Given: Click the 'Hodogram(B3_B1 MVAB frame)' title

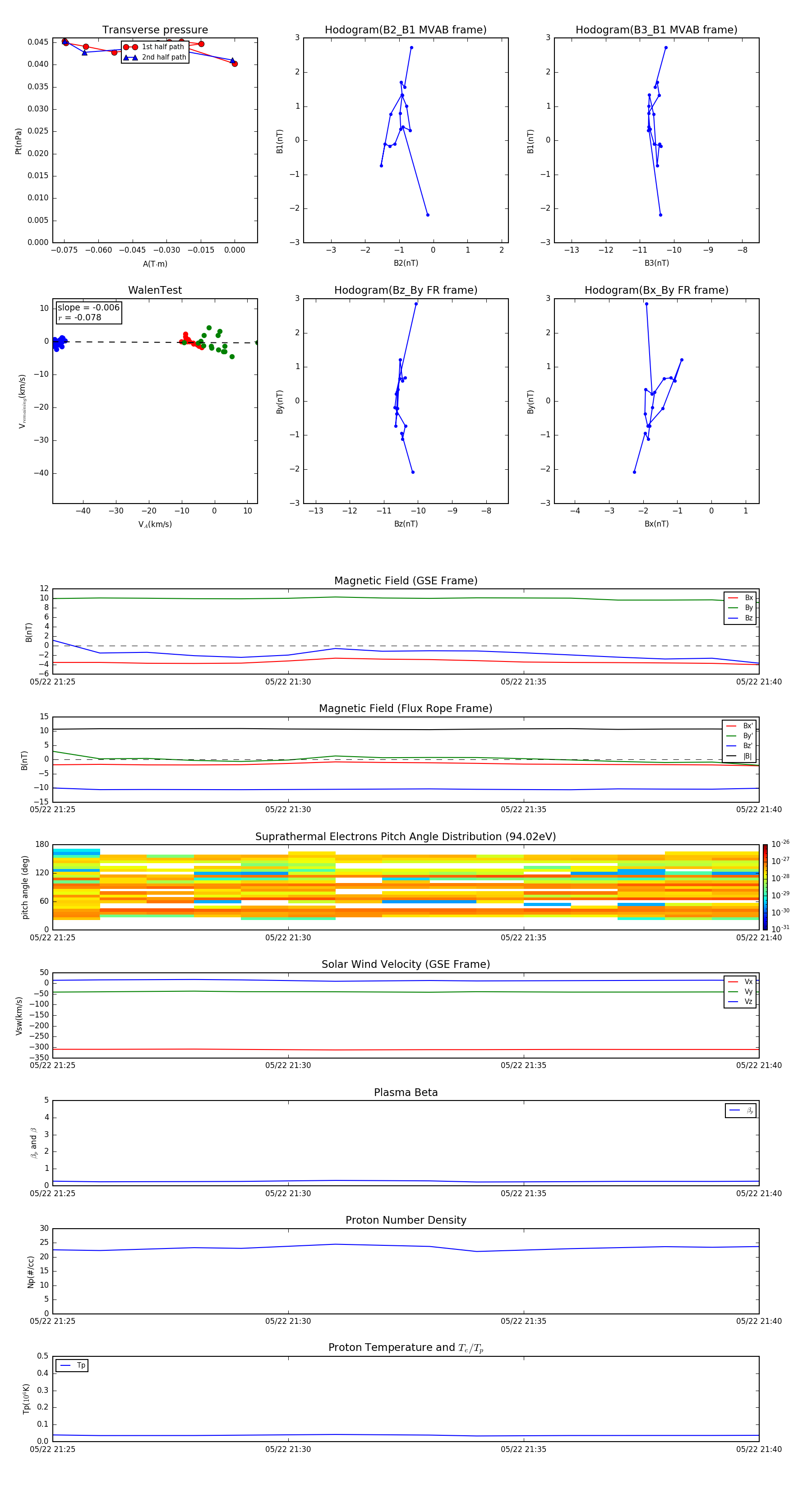Looking at the screenshot, I should [656, 30].
